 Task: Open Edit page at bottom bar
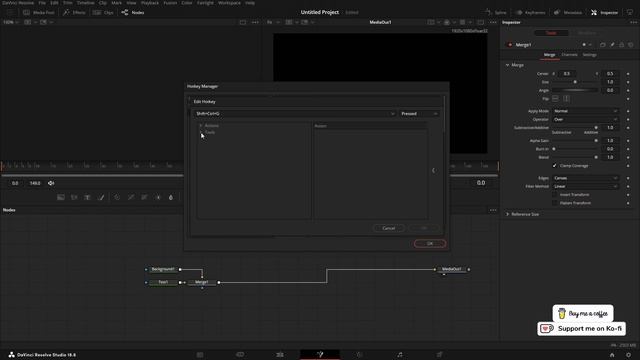[x=280, y=355]
